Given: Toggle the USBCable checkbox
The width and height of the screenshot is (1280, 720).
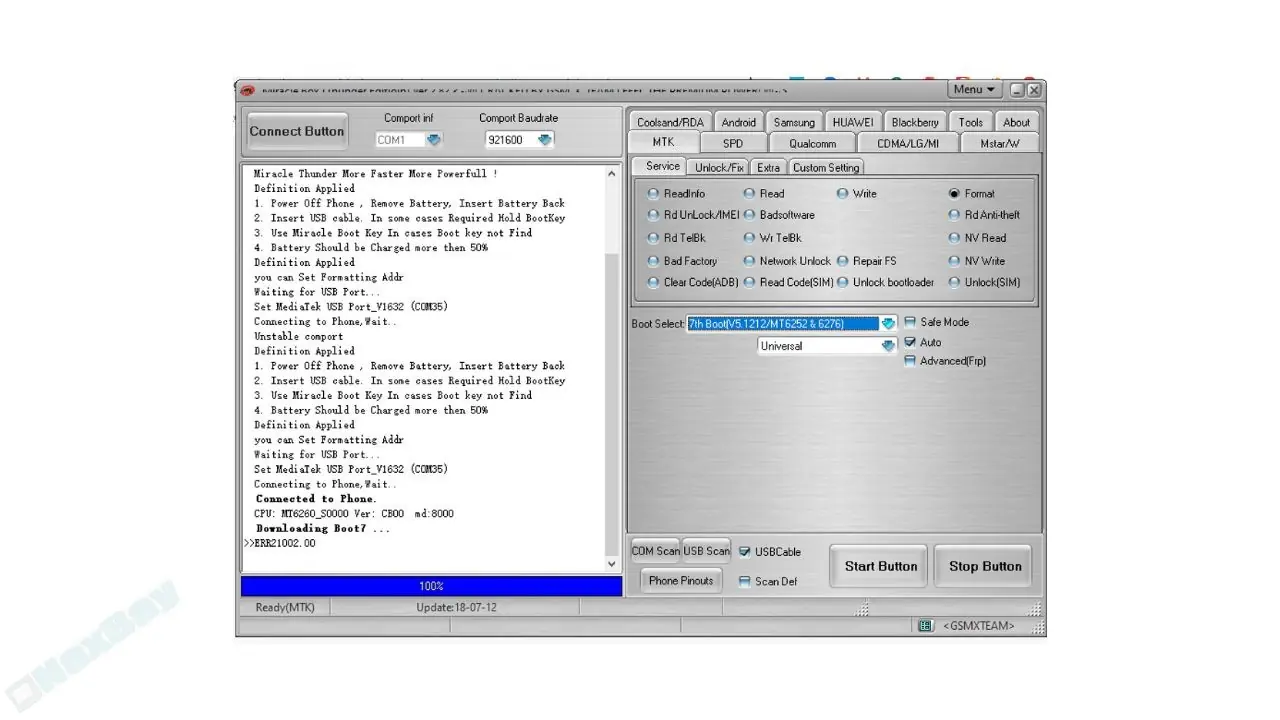Looking at the screenshot, I should point(744,551).
